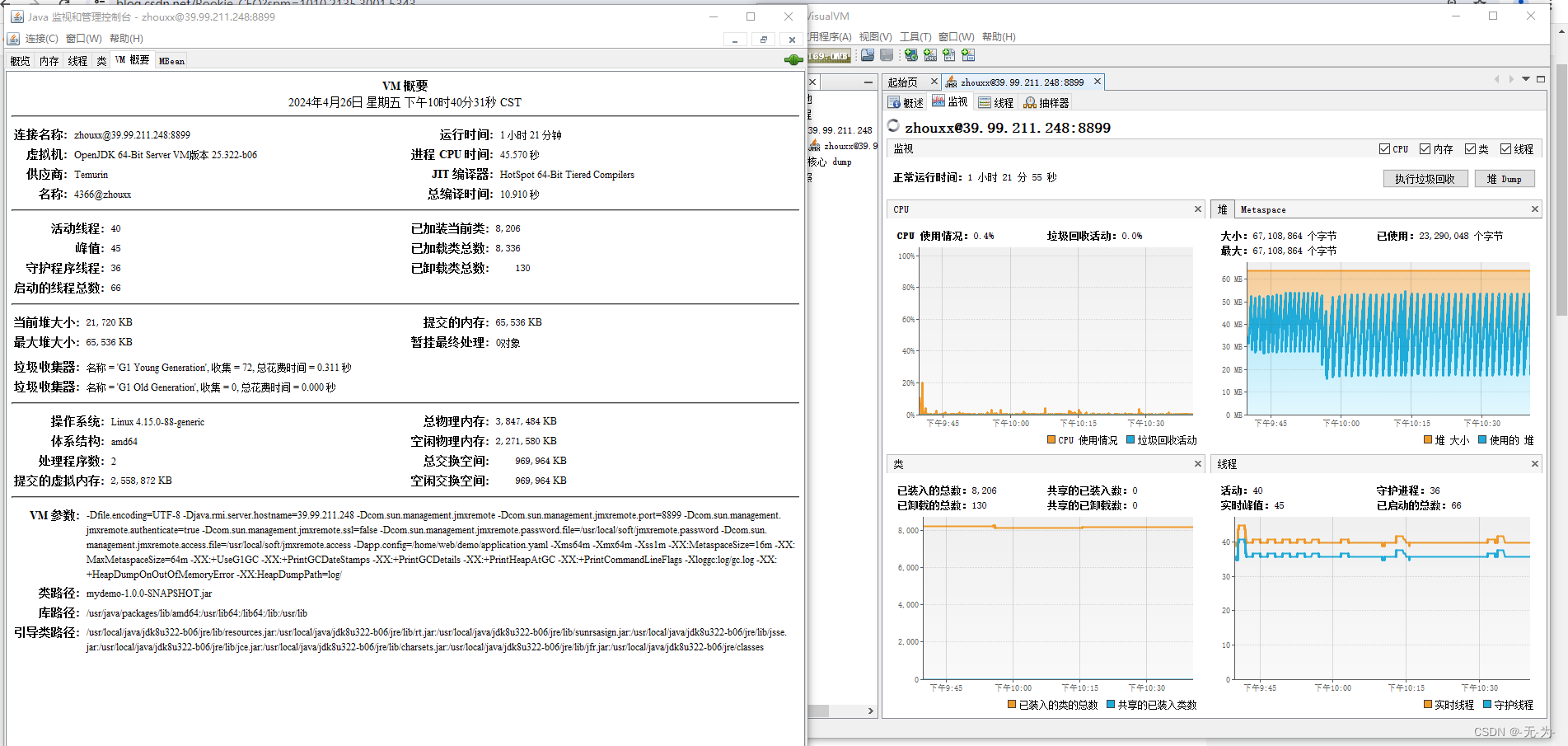Close the CPU chart panel
The width and height of the screenshot is (1568, 746).
1197,209
